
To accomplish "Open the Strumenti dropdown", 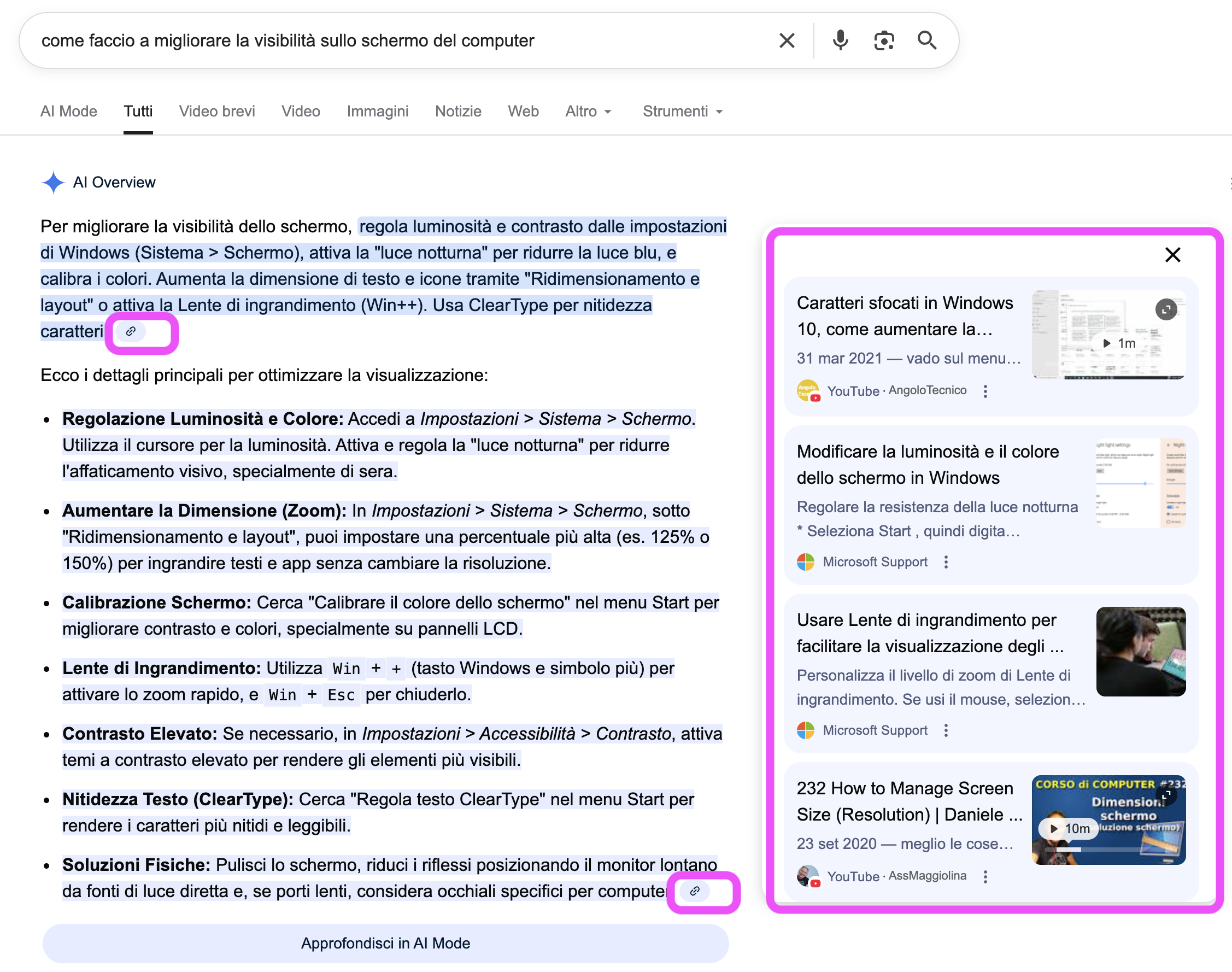I will pyautogui.click(x=682, y=111).
